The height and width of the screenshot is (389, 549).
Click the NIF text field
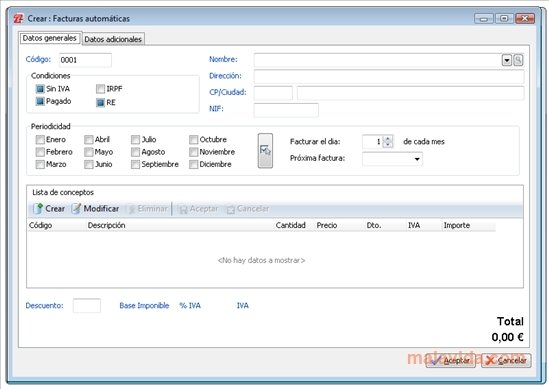pyautogui.click(x=286, y=110)
